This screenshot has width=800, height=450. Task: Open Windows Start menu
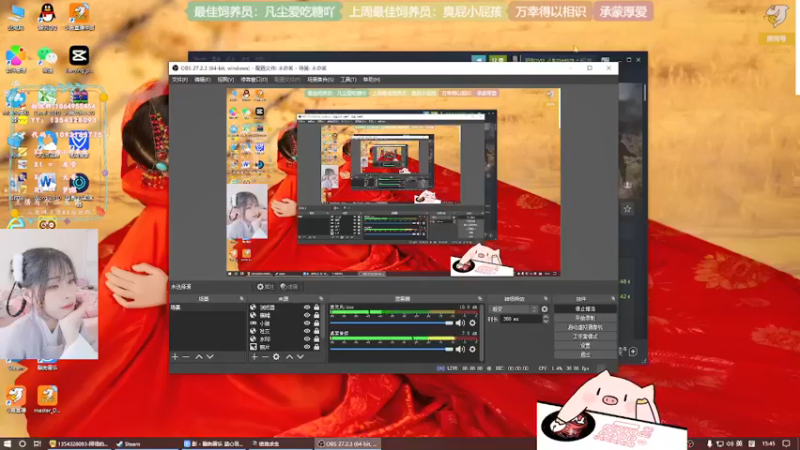click(7, 444)
